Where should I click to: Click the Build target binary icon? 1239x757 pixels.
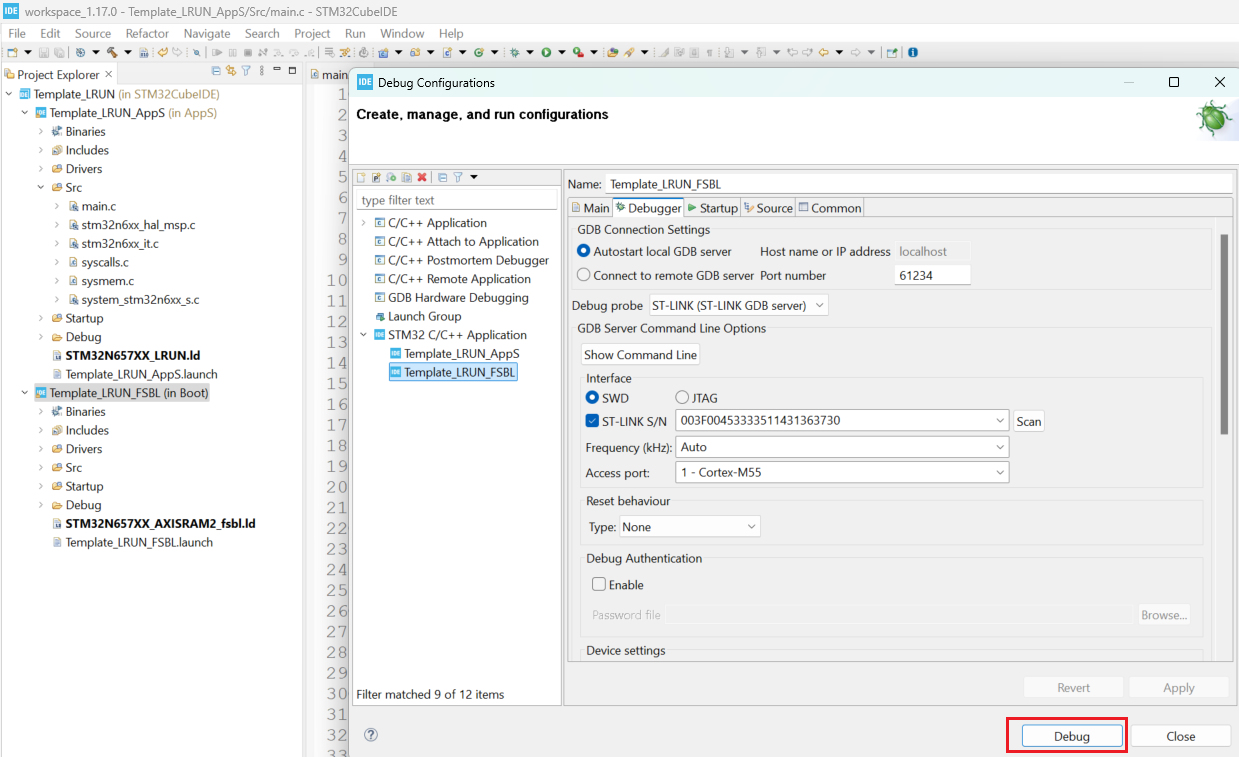click(143, 52)
